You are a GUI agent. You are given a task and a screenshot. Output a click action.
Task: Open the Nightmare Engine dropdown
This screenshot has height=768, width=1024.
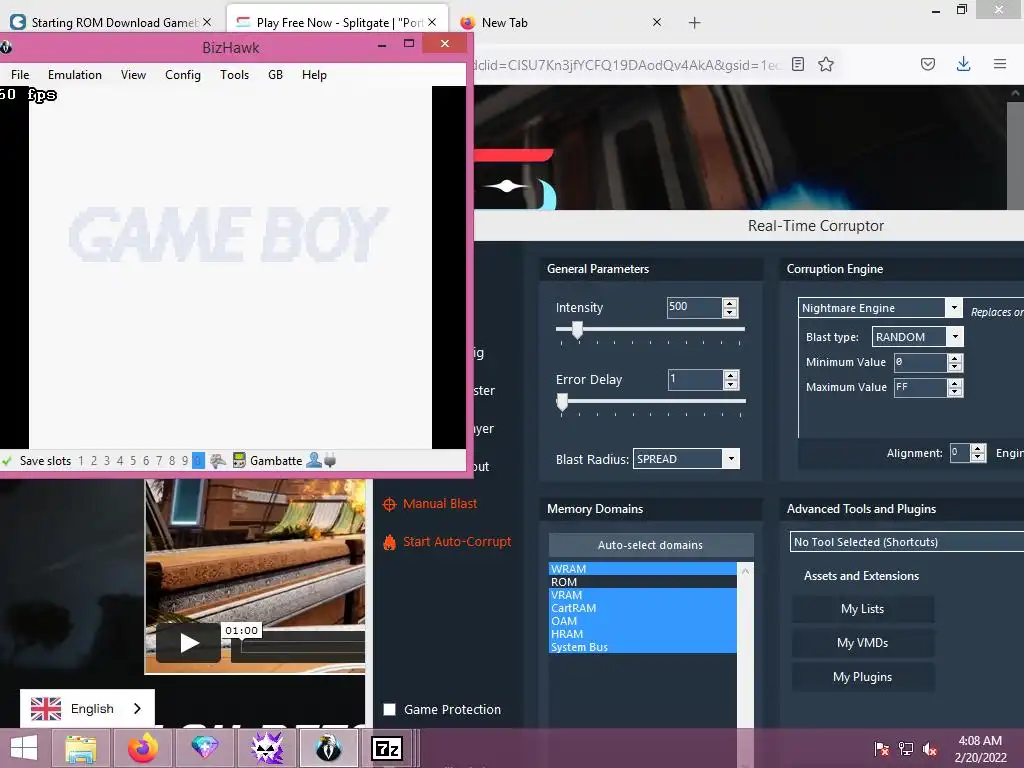click(x=953, y=308)
